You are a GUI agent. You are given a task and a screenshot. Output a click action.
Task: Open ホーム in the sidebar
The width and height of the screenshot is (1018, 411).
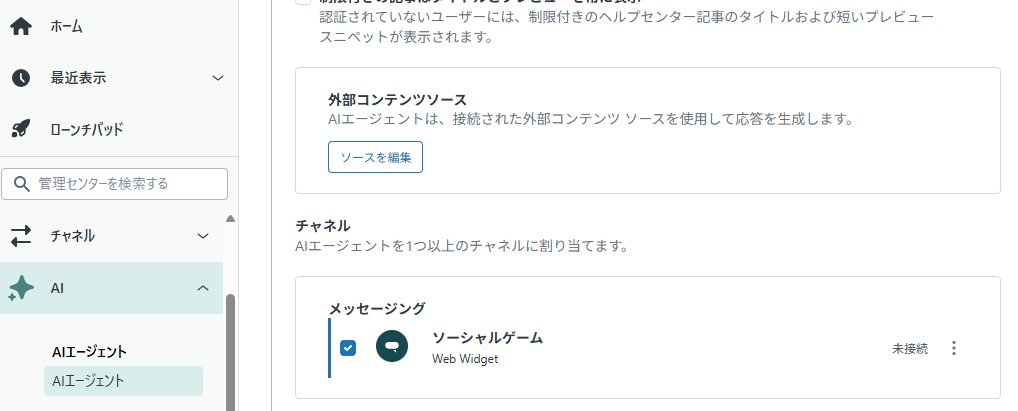(67, 26)
